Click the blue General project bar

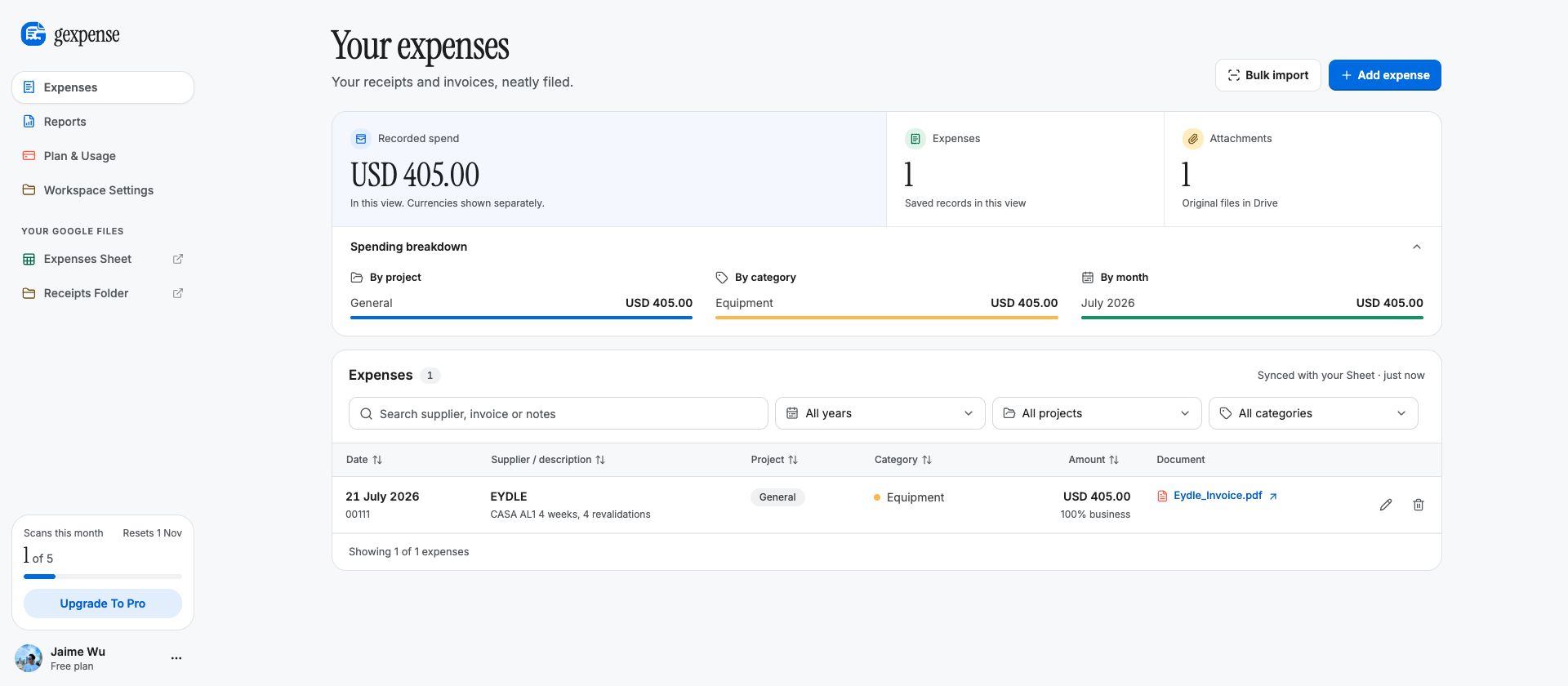pos(521,317)
